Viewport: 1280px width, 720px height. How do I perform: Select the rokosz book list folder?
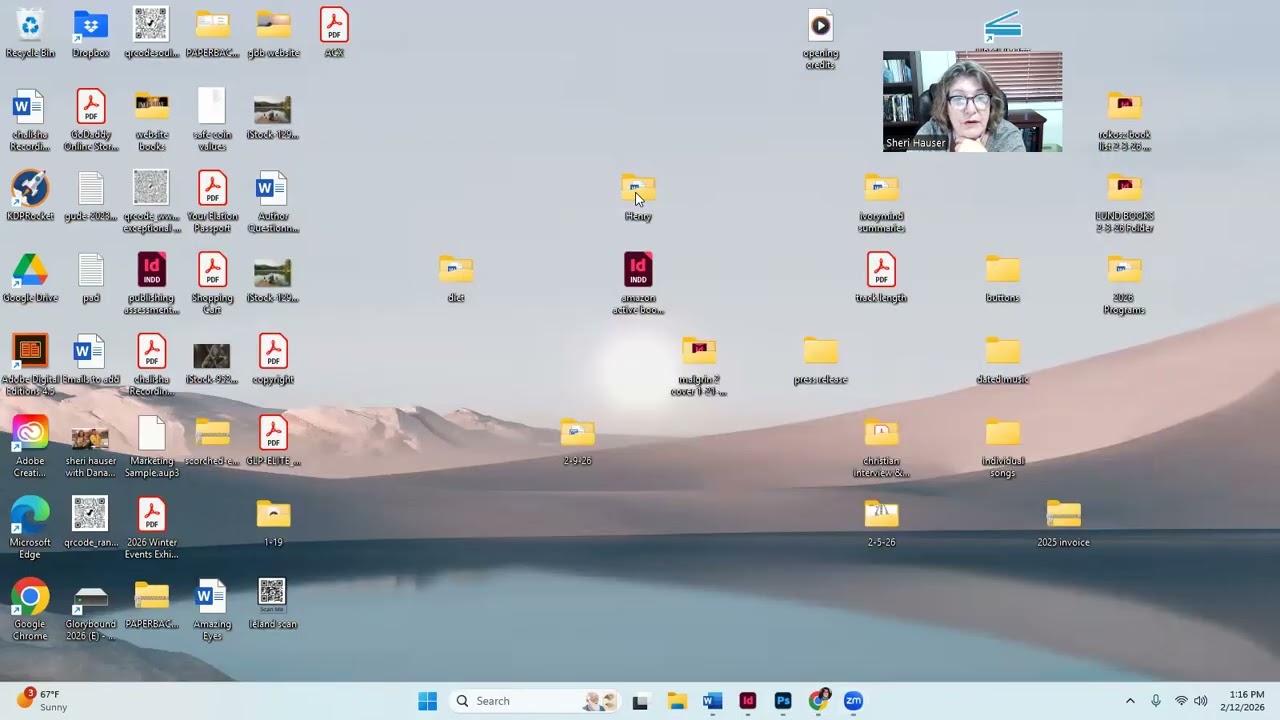(x=1124, y=121)
